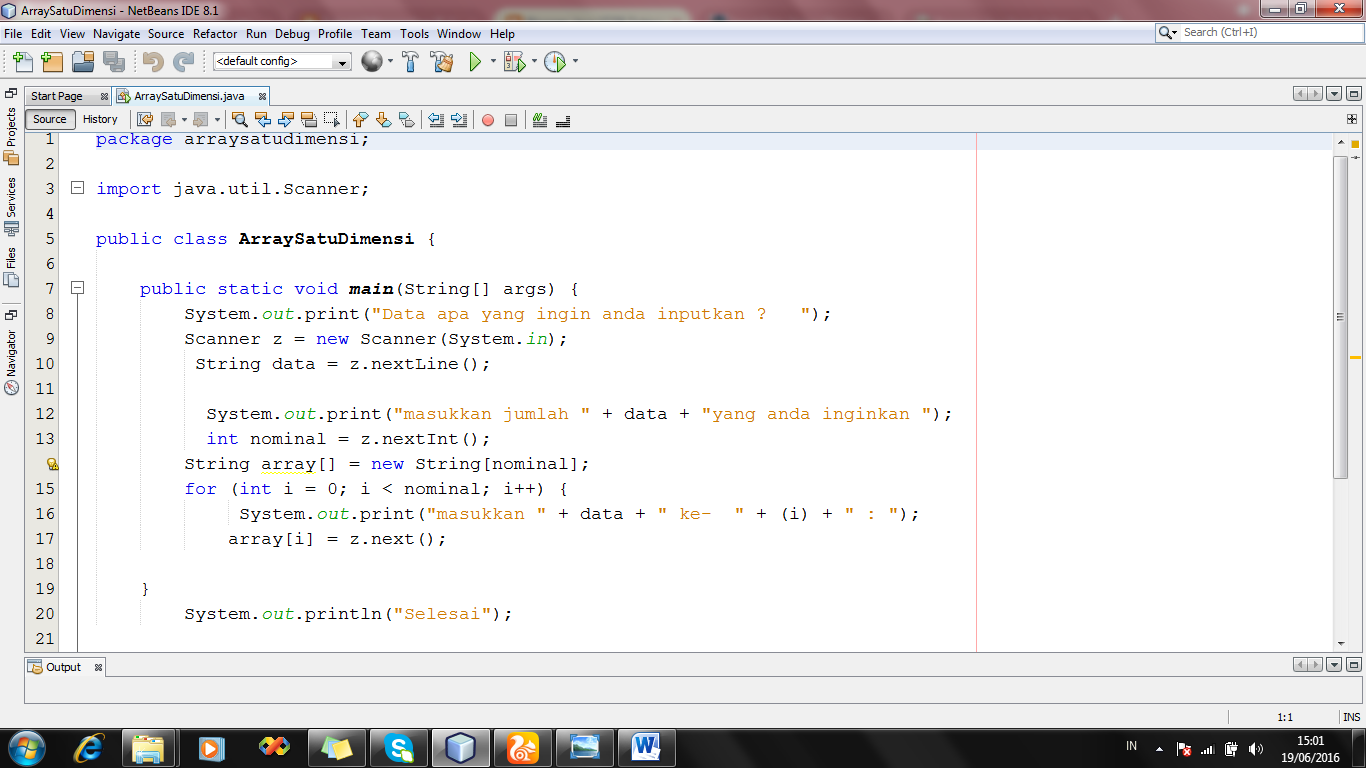Click the Search (Ctrl+I) input field
Viewport: 1366px width, 768px height.
coord(1269,33)
